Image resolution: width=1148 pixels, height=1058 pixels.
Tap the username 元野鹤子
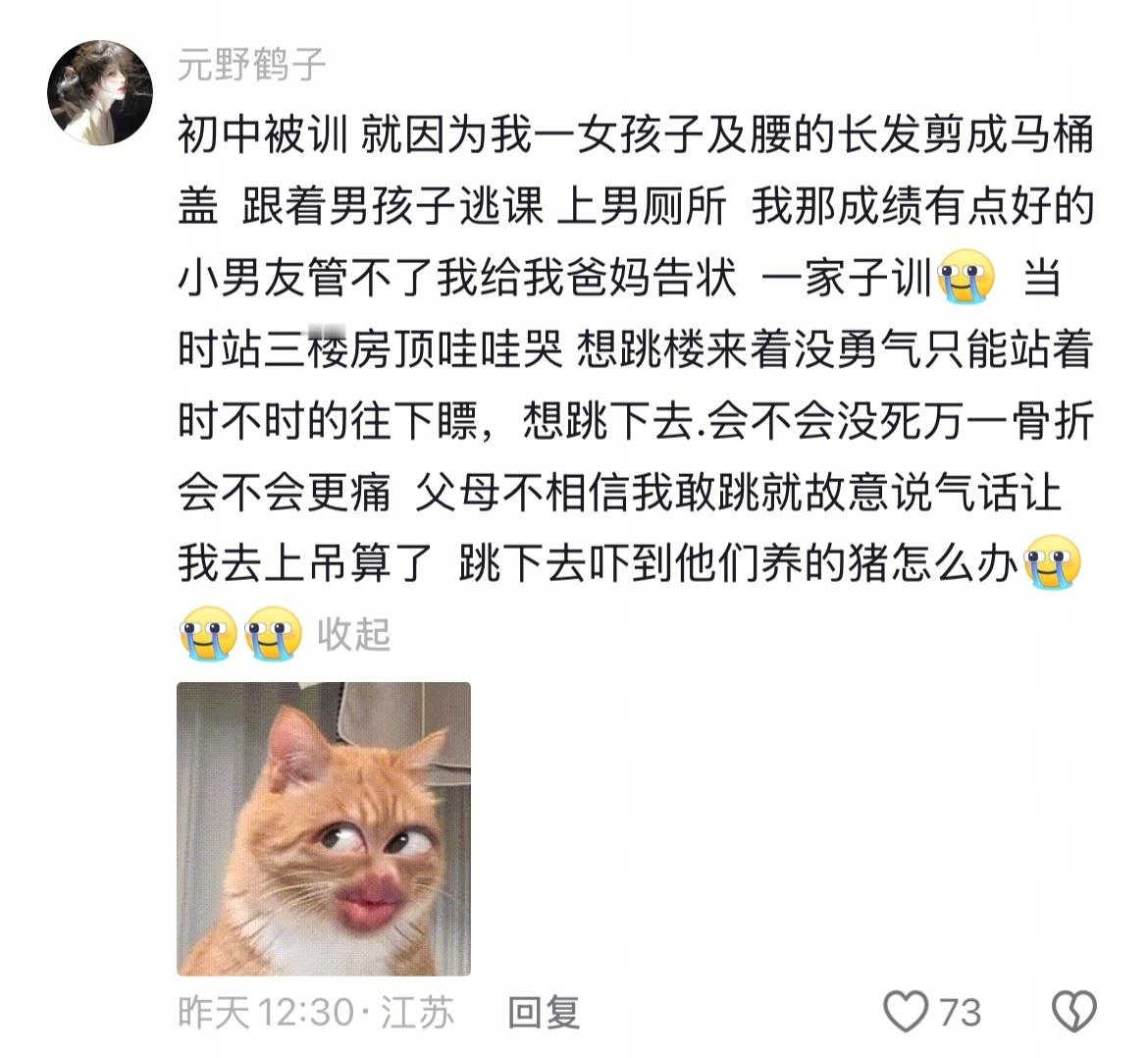(251, 64)
